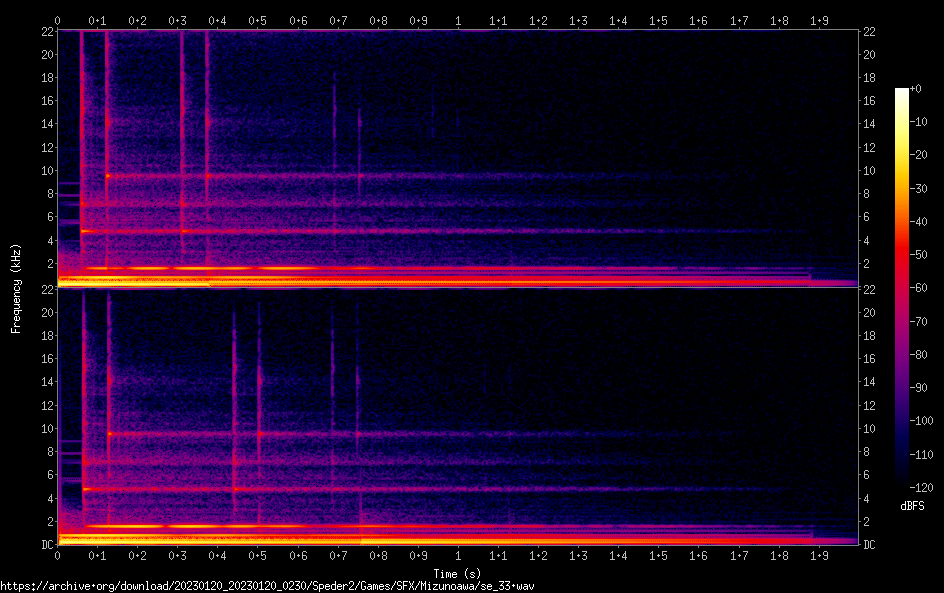Select the 0.1 mark on the bottom time axis
The image size is (944, 593).
[x=97, y=555]
